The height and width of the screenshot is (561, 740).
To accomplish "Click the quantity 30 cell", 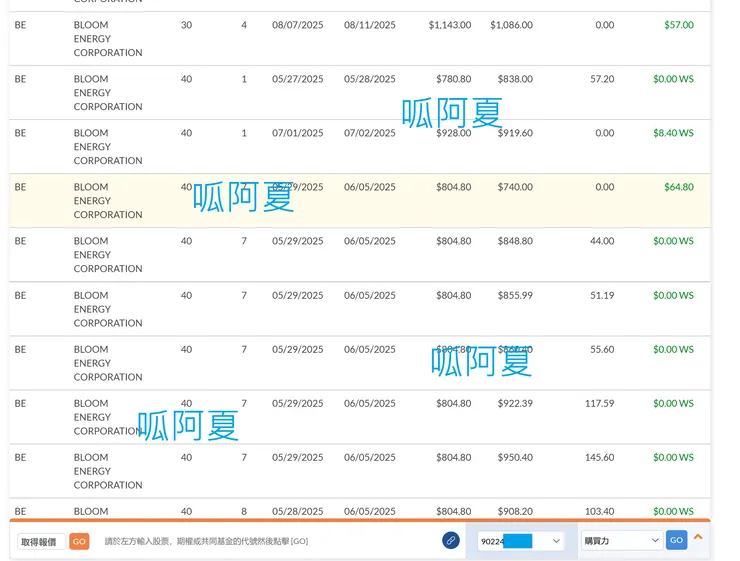I will coord(186,25).
